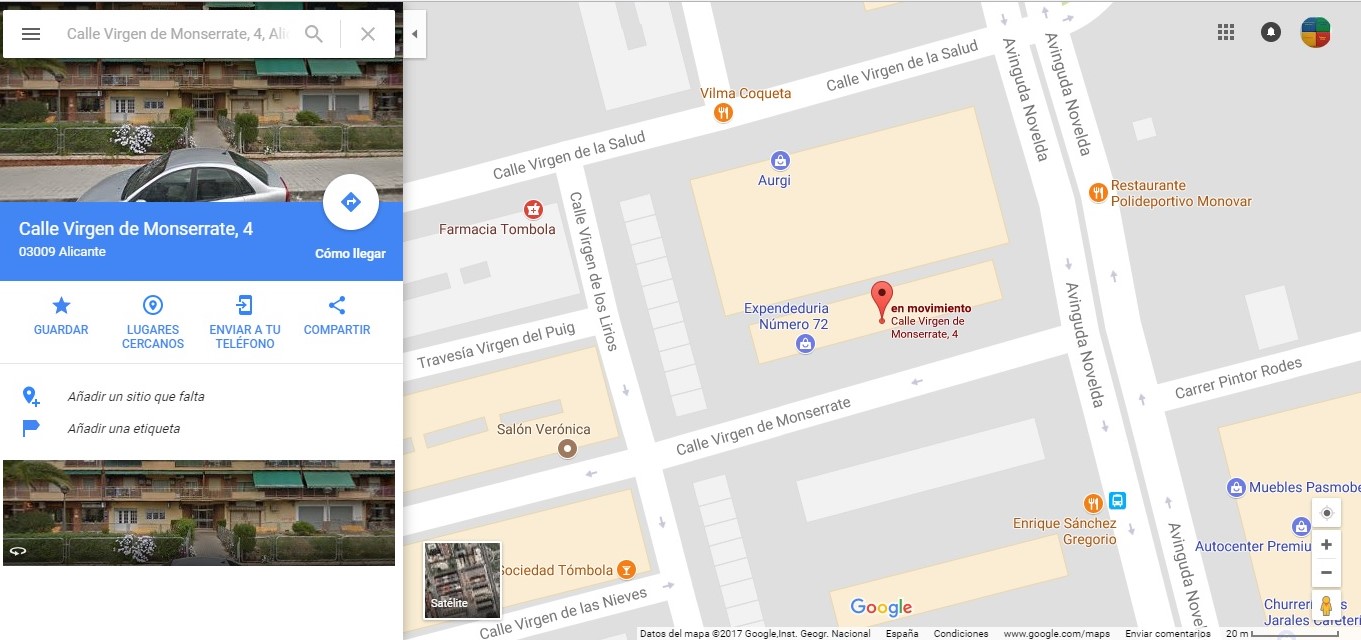Zoom in with plus button
Screen dimensions: 1361x640
coord(1326,545)
